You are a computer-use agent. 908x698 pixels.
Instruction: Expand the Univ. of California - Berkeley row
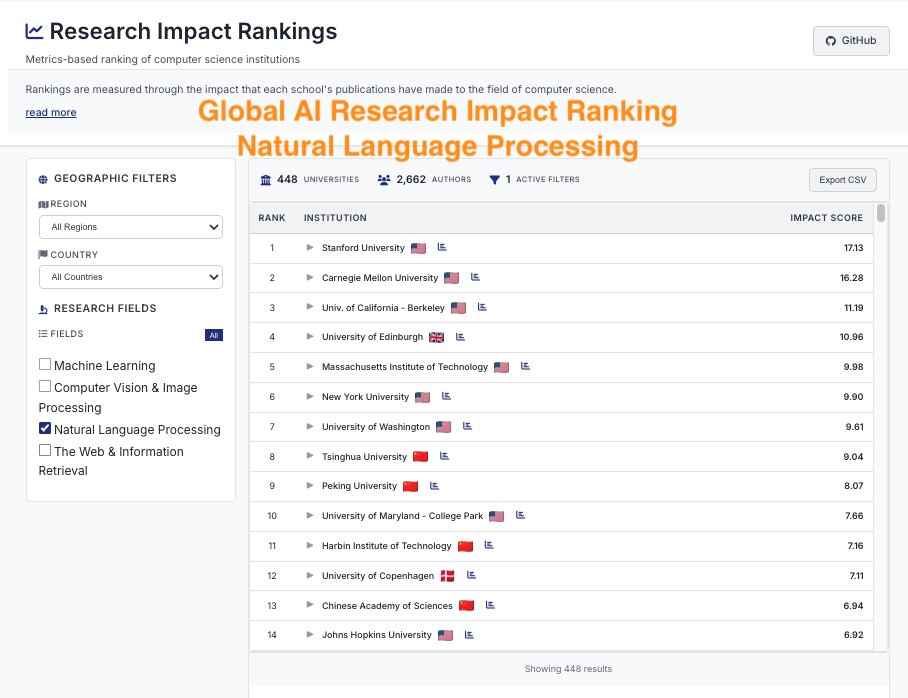point(310,306)
